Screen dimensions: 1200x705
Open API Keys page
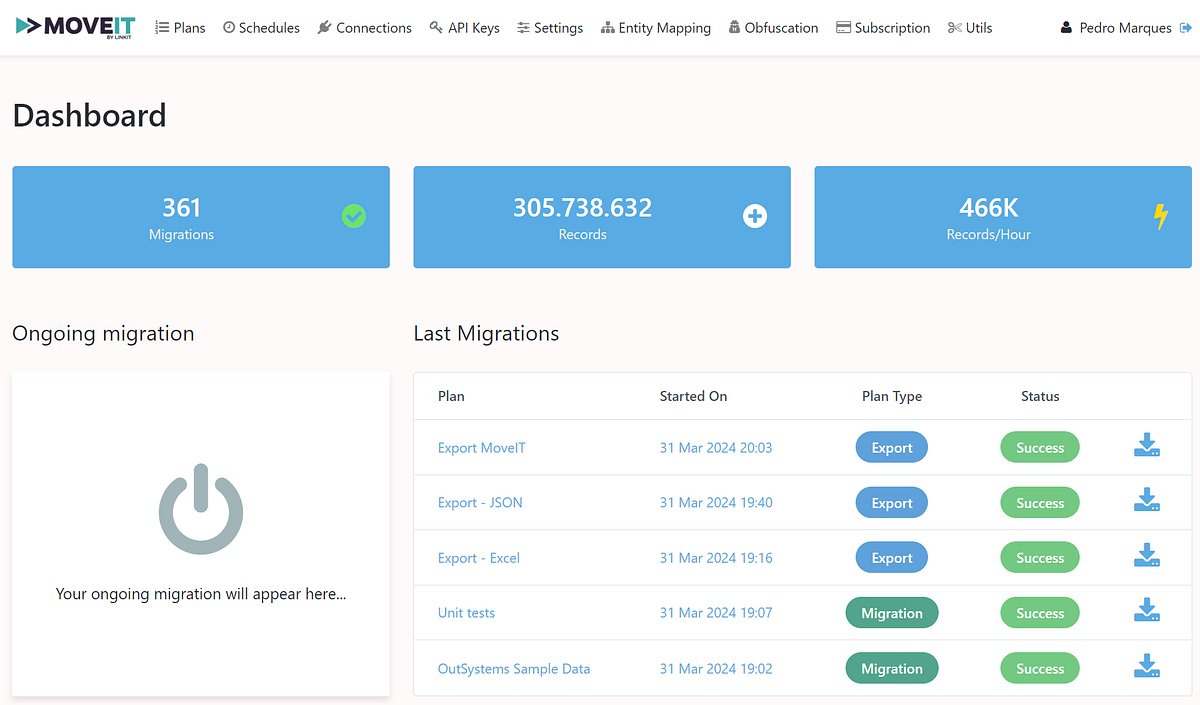pyautogui.click(x=464, y=28)
